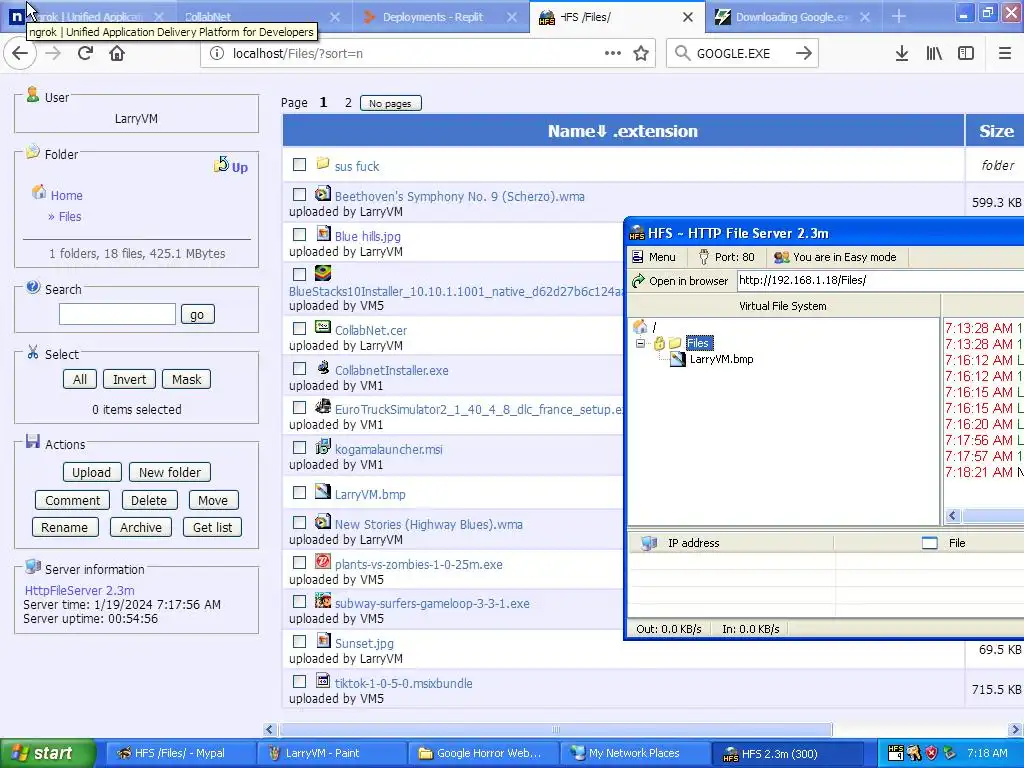
Task: Submit the GOOGLE.EXE search with the arrow
Action: click(804, 54)
